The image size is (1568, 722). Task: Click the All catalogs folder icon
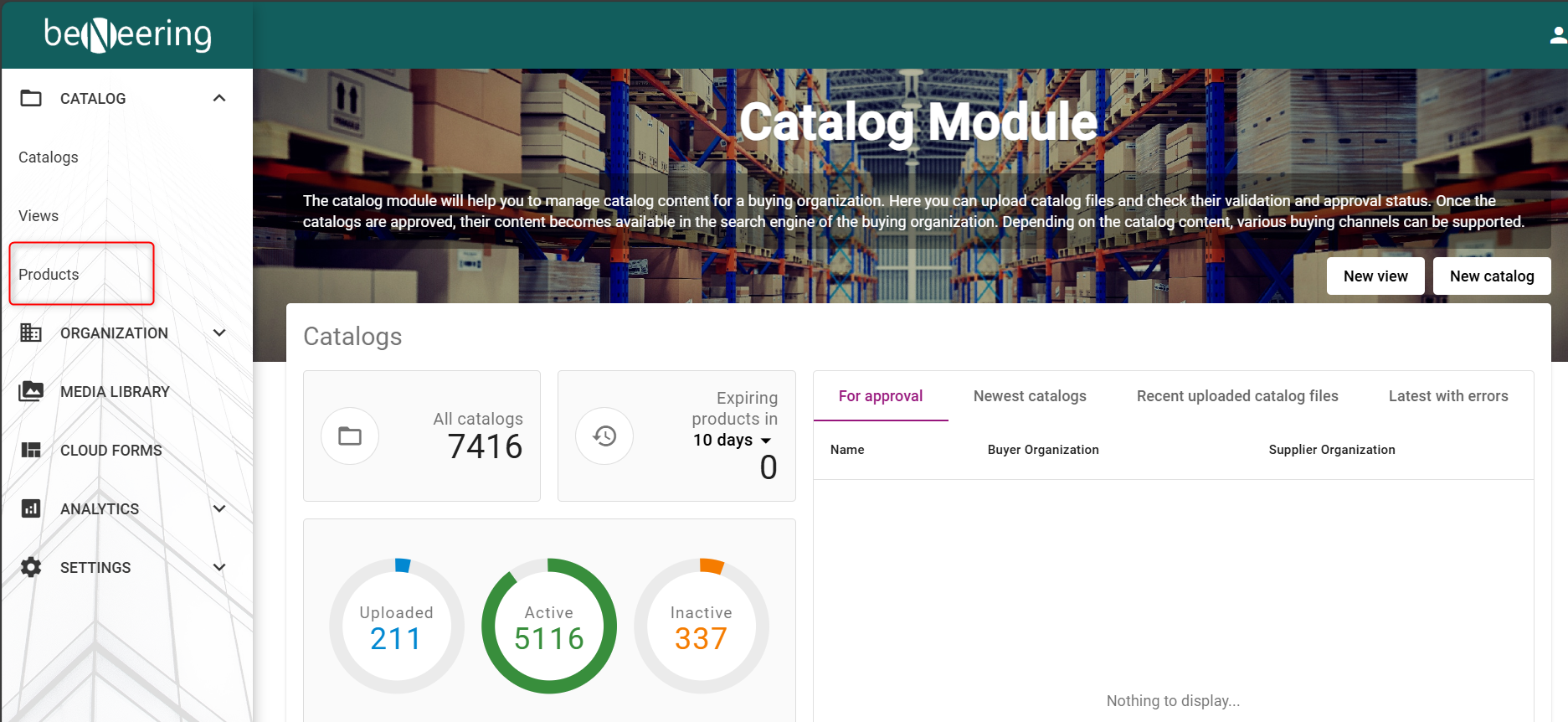tap(350, 436)
